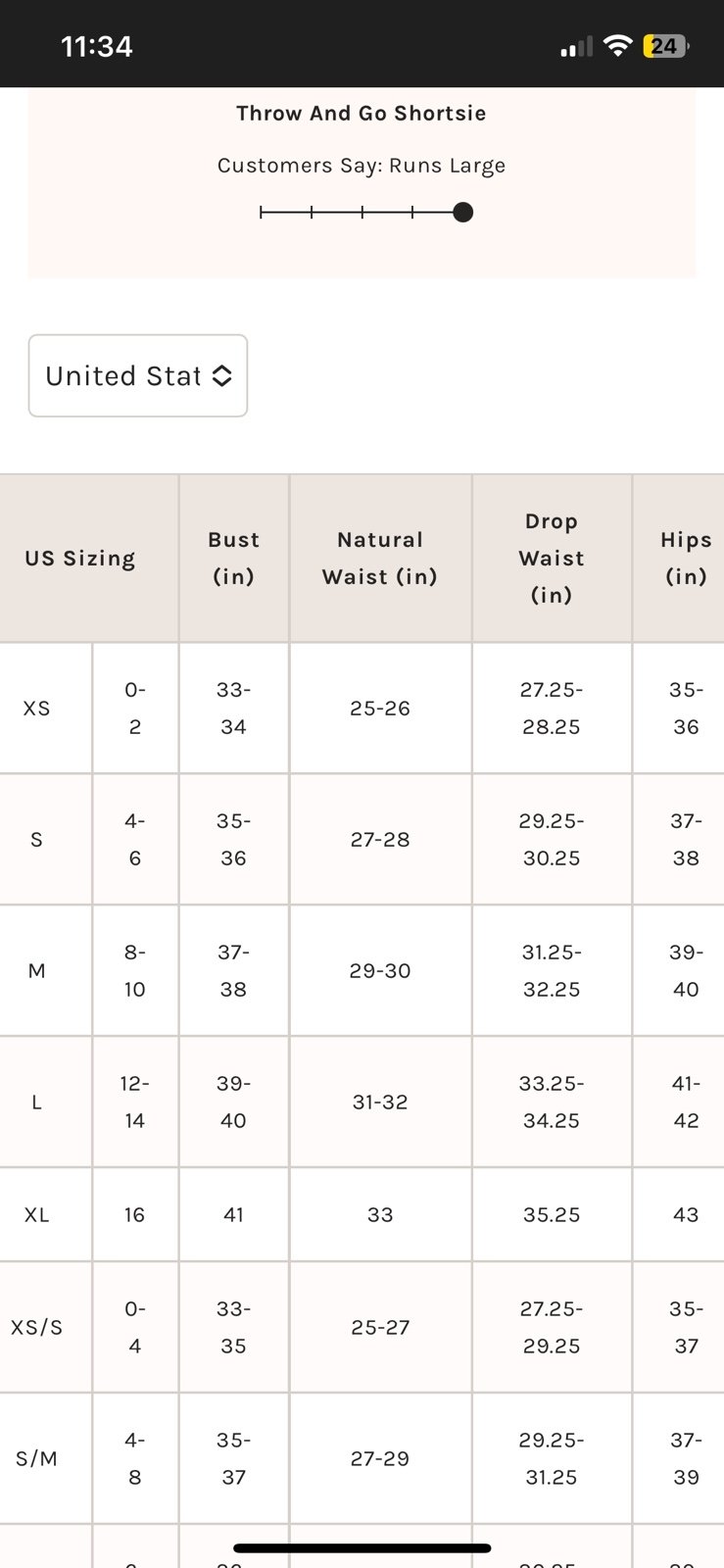Tap the cellular signal bars icon
The image size is (724, 1568).
point(576,47)
